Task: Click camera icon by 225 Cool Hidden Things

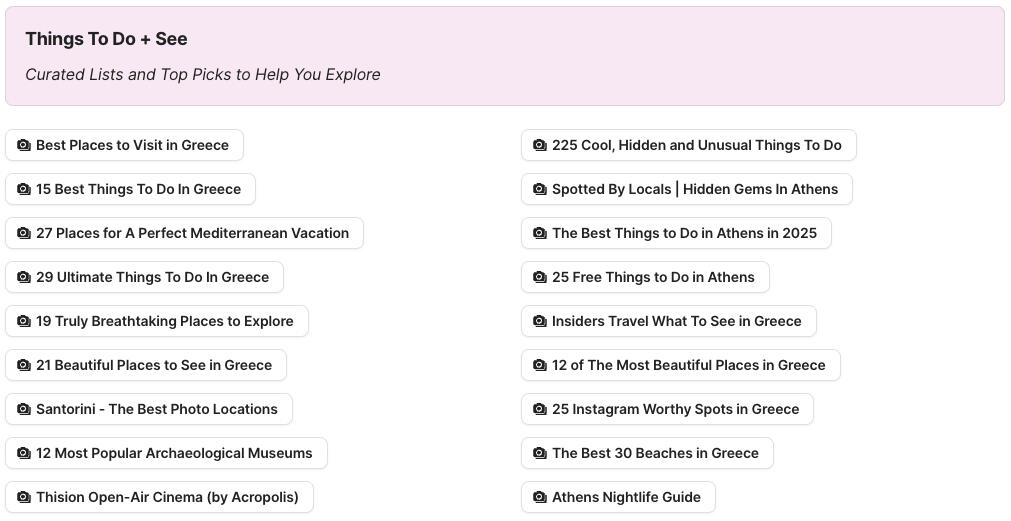Action: pyautogui.click(x=540, y=145)
